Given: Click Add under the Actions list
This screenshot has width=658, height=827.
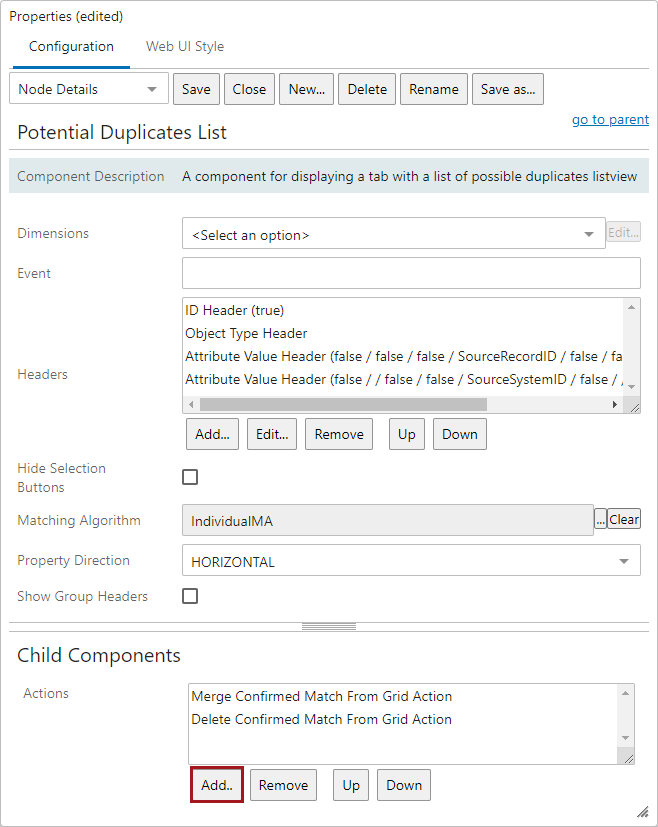Looking at the screenshot, I should [216, 785].
